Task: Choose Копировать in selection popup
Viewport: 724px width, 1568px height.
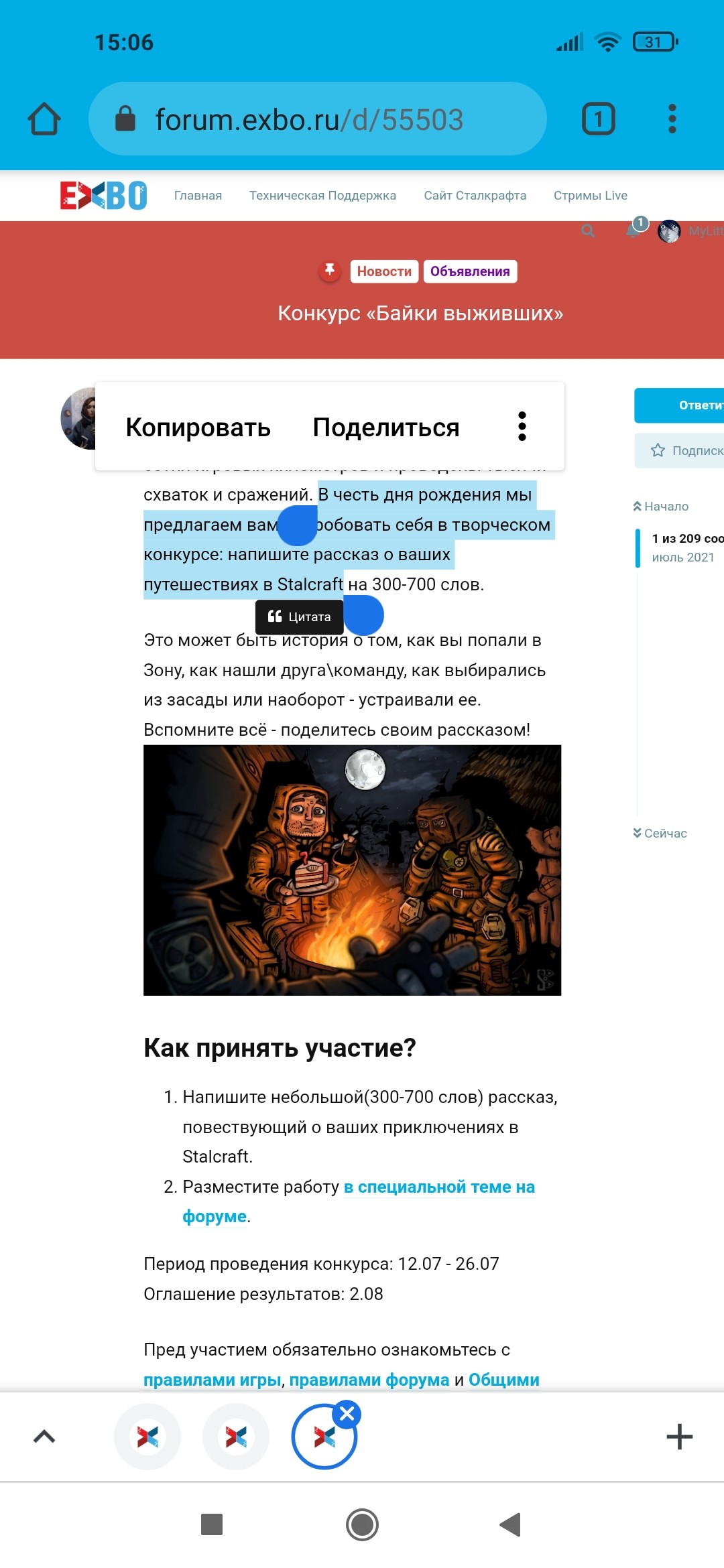Action: [198, 428]
